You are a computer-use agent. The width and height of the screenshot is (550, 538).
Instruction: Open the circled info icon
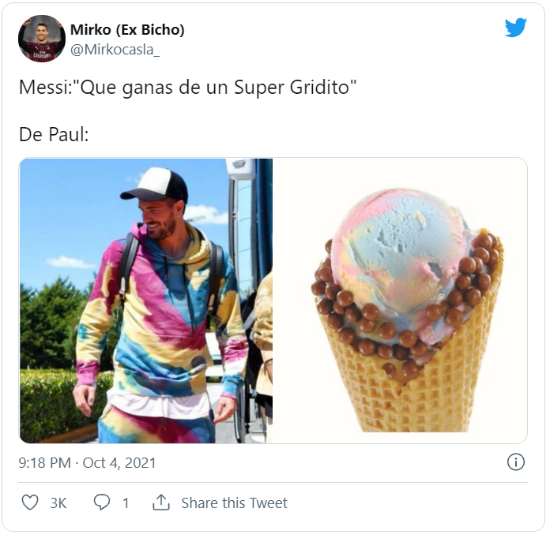[516, 462]
